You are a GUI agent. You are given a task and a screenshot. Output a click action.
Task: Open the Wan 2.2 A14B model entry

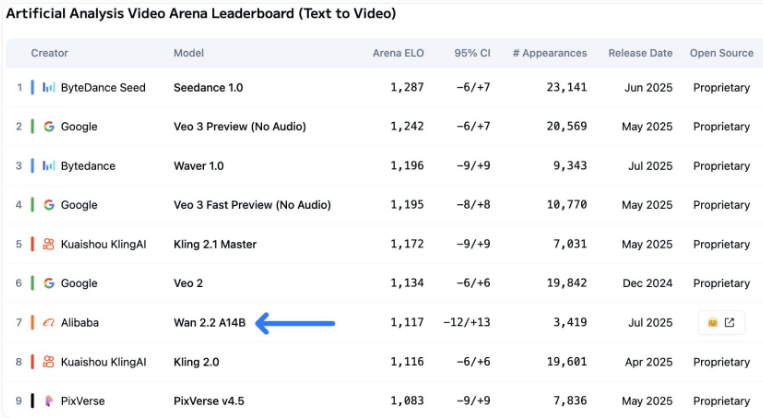pos(210,323)
